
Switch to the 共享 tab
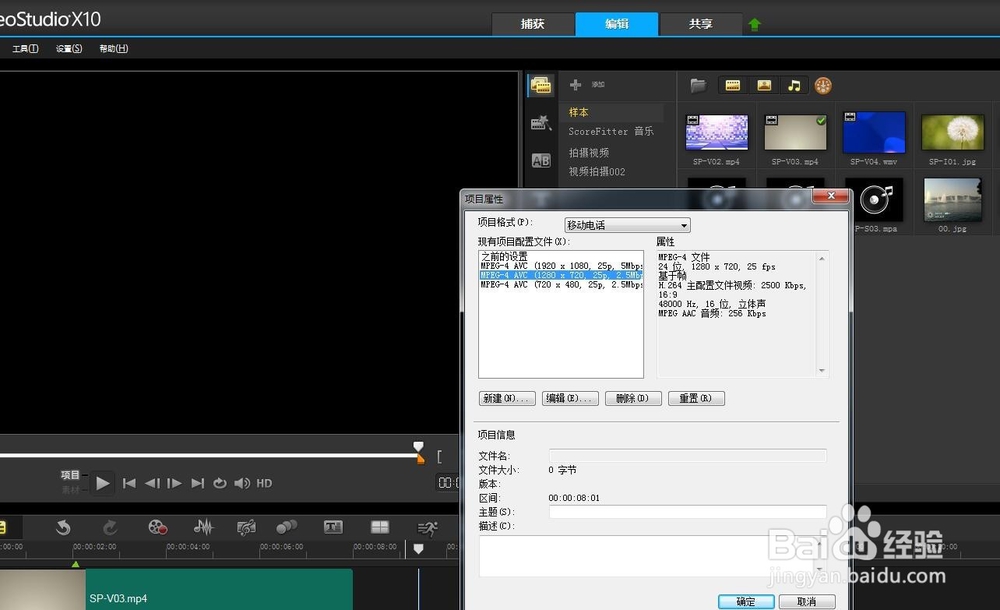pyautogui.click(x=700, y=24)
